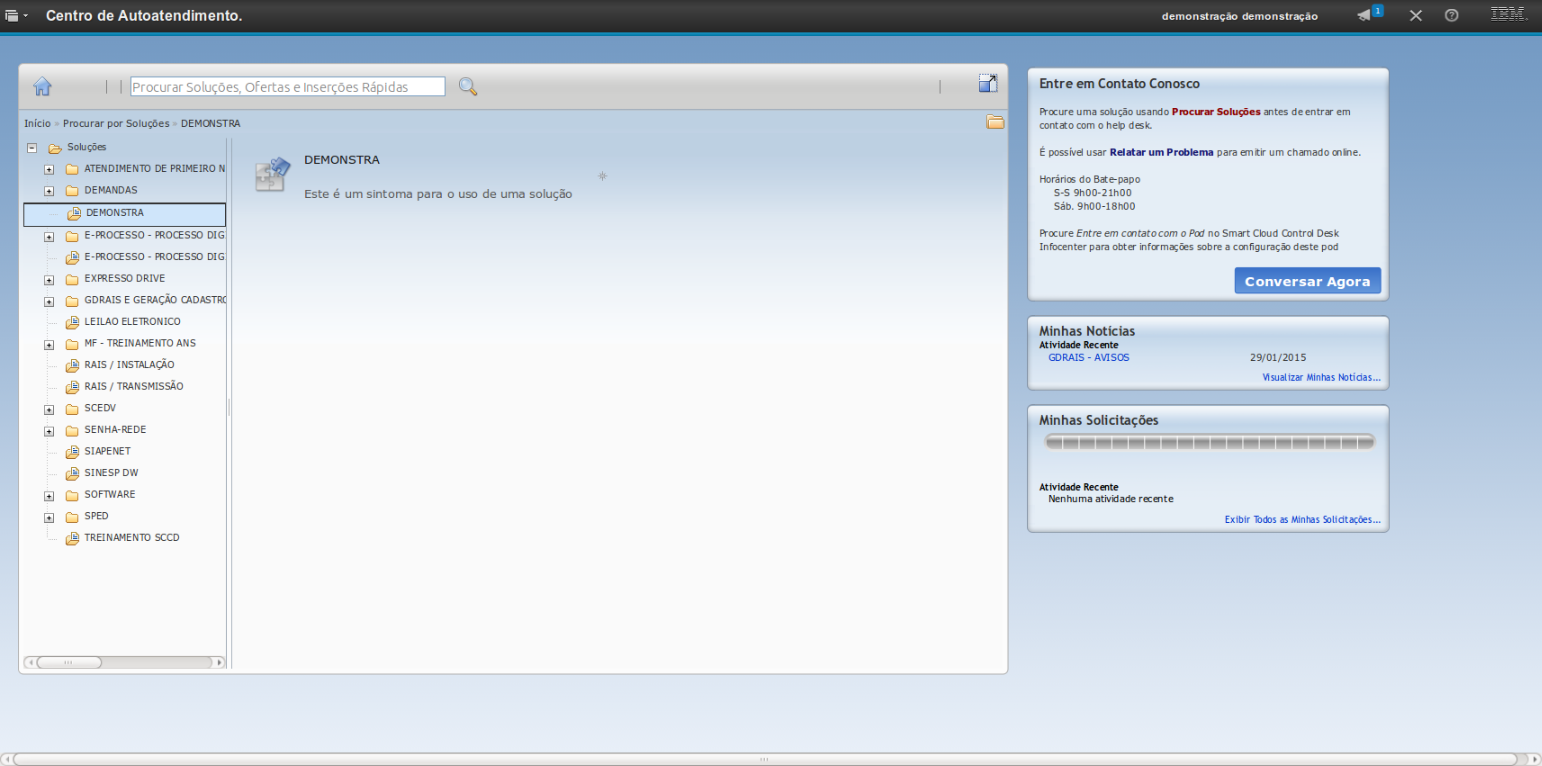
Task: Click the Home house icon
Action: [42, 86]
